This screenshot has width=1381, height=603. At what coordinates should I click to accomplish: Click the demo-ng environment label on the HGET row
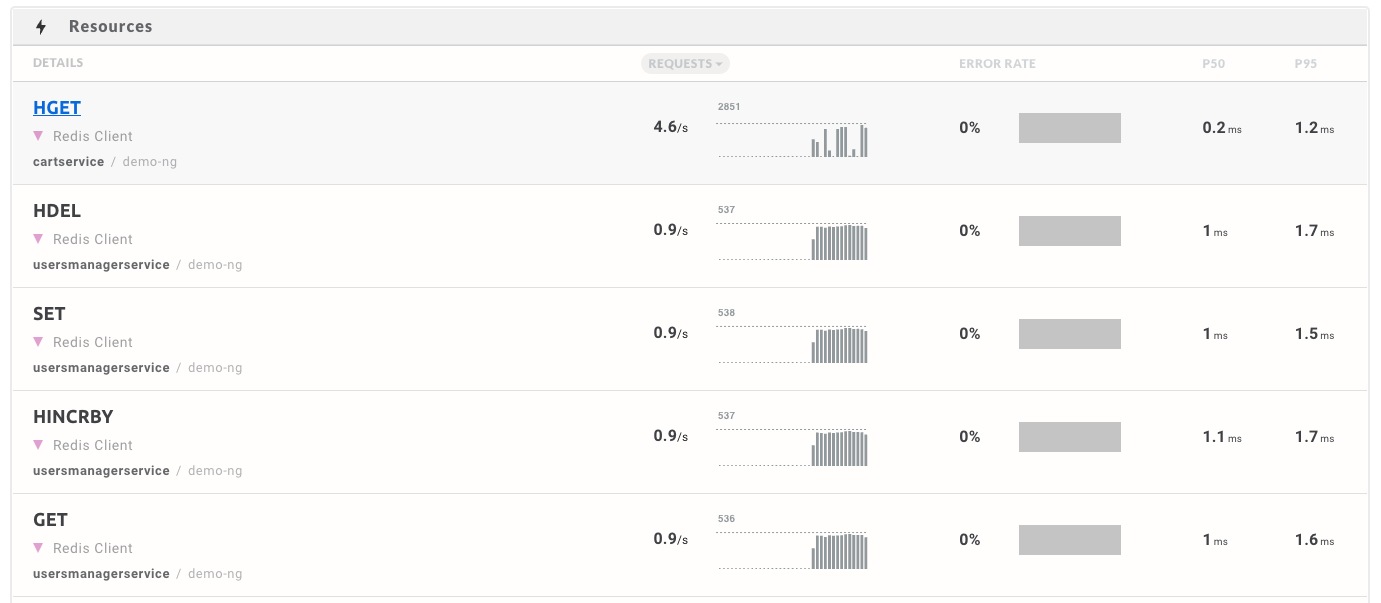click(x=150, y=161)
